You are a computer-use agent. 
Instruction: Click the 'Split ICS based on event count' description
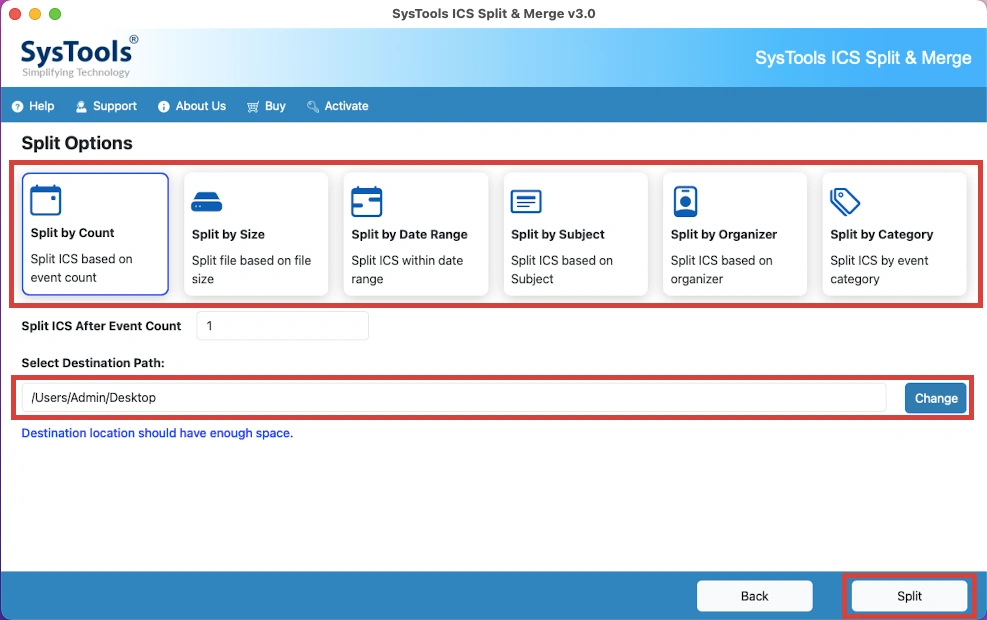(82, 268)
